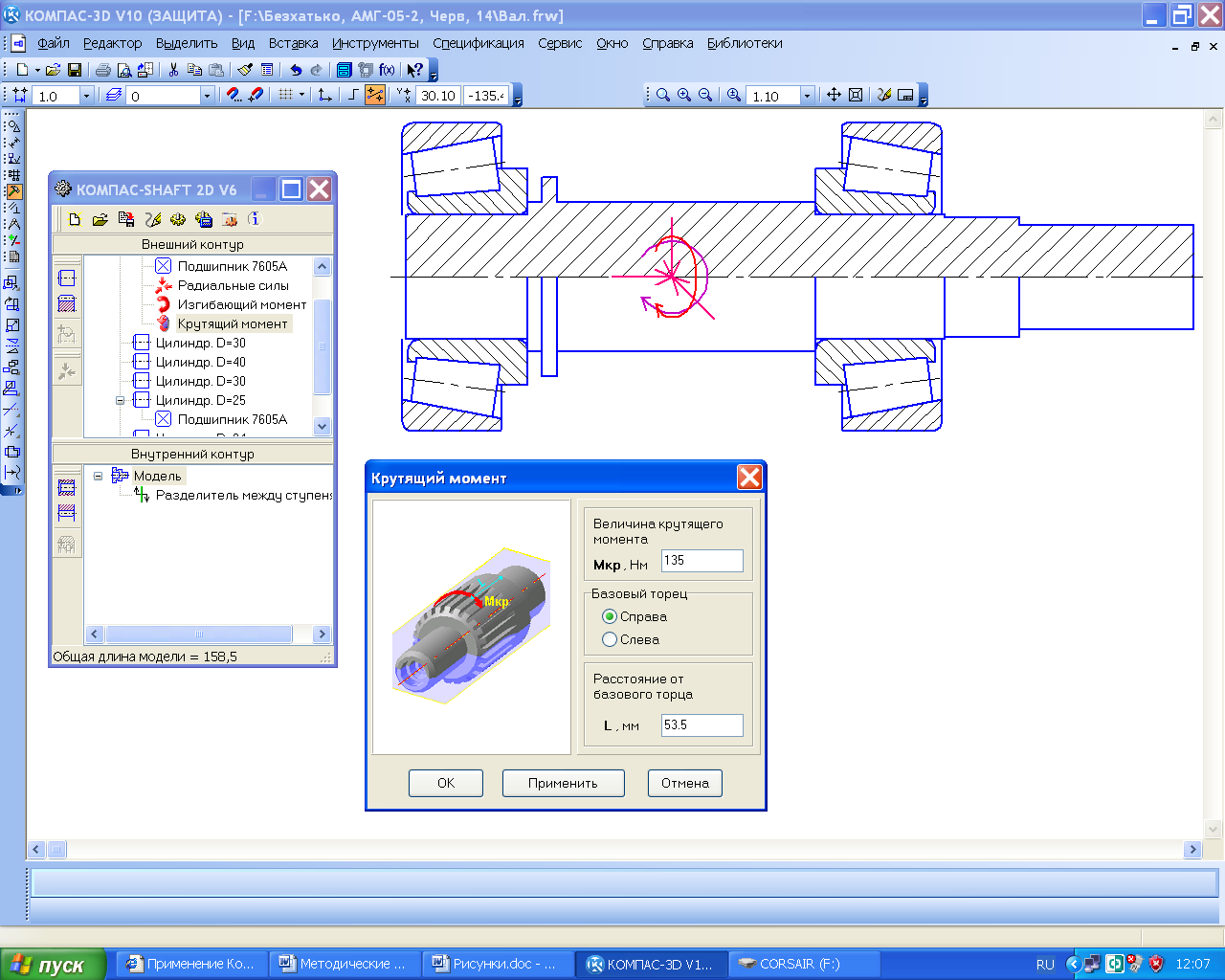
Task: Zoom in with the plus magnifier
Action: click(684, 95)
